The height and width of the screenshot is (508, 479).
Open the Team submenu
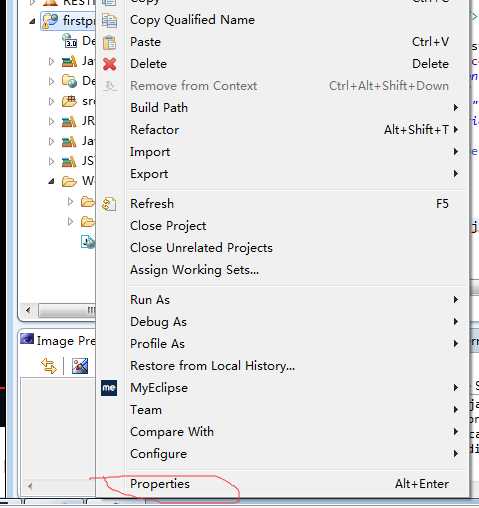coord(146,410)
